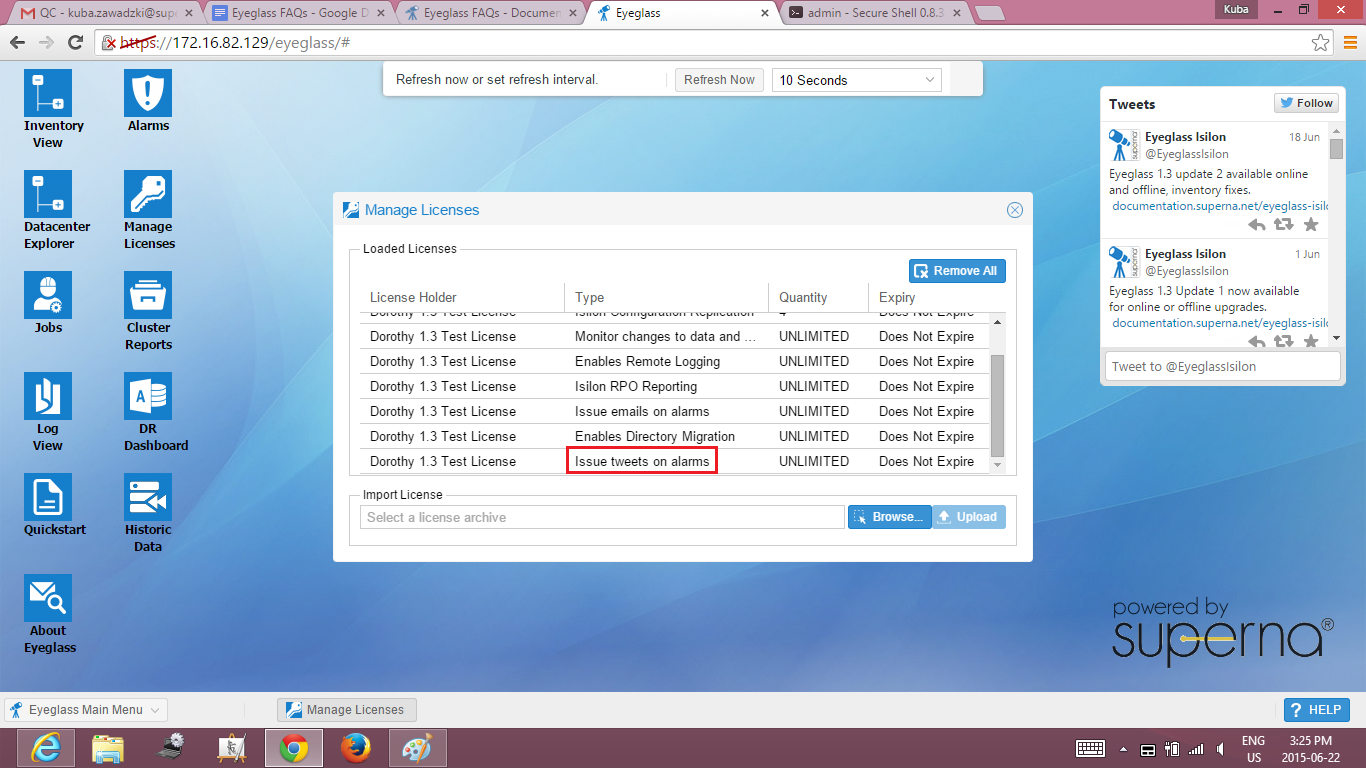Click Browse to select a license archive
The image size is (1366, 768).
coord(889,517)
